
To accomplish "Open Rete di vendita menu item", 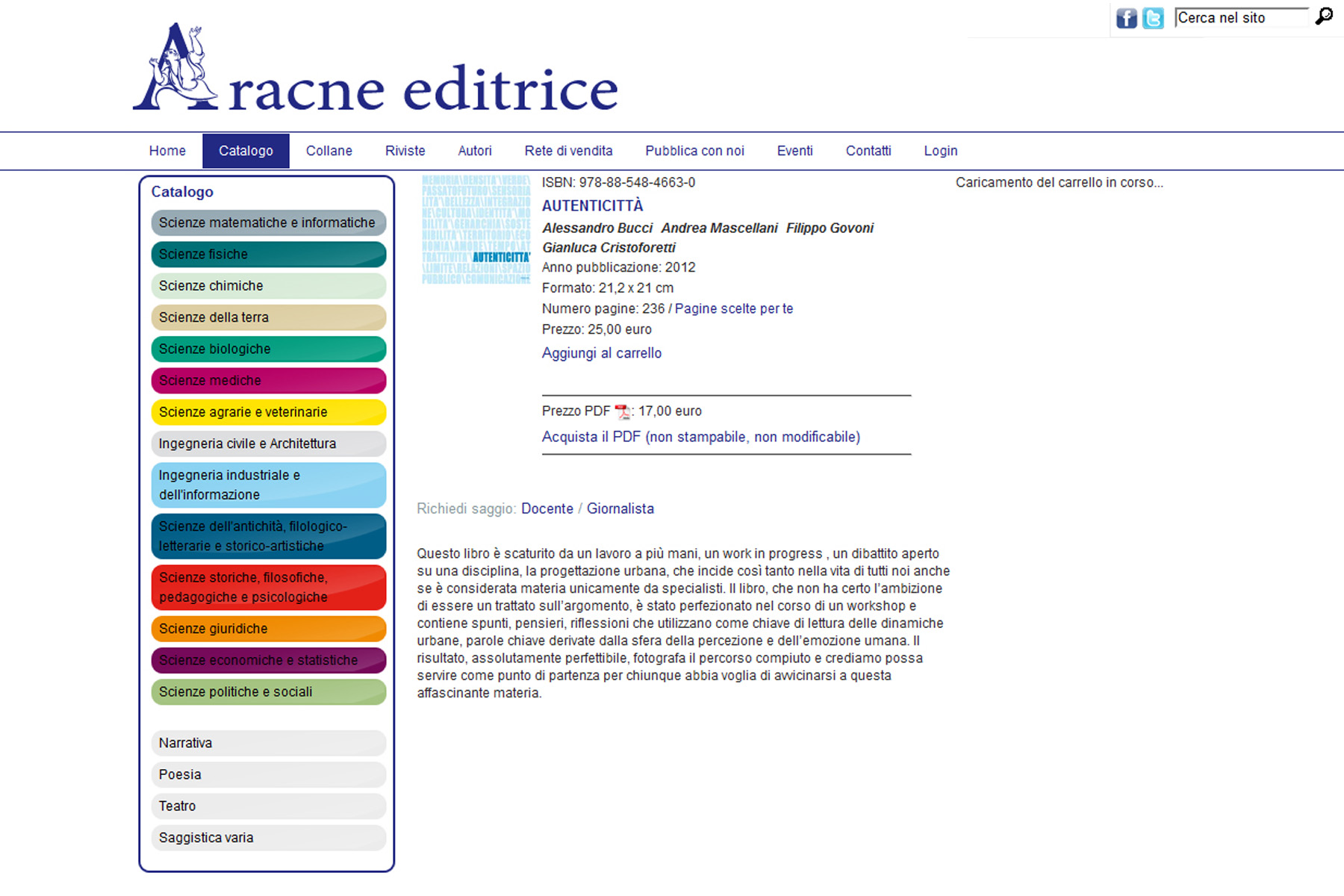I will (x=568, y=151).
